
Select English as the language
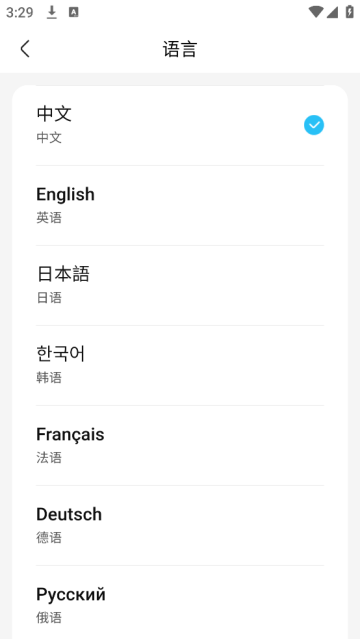coord(180,205)
